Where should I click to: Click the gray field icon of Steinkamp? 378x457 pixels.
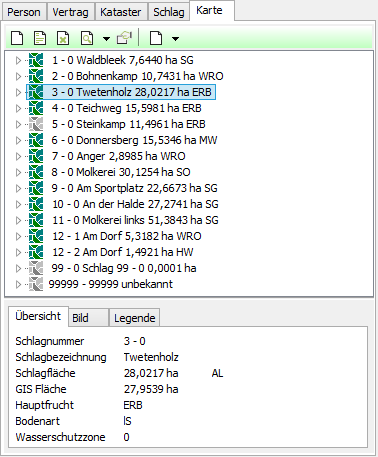tap(36, 124)
